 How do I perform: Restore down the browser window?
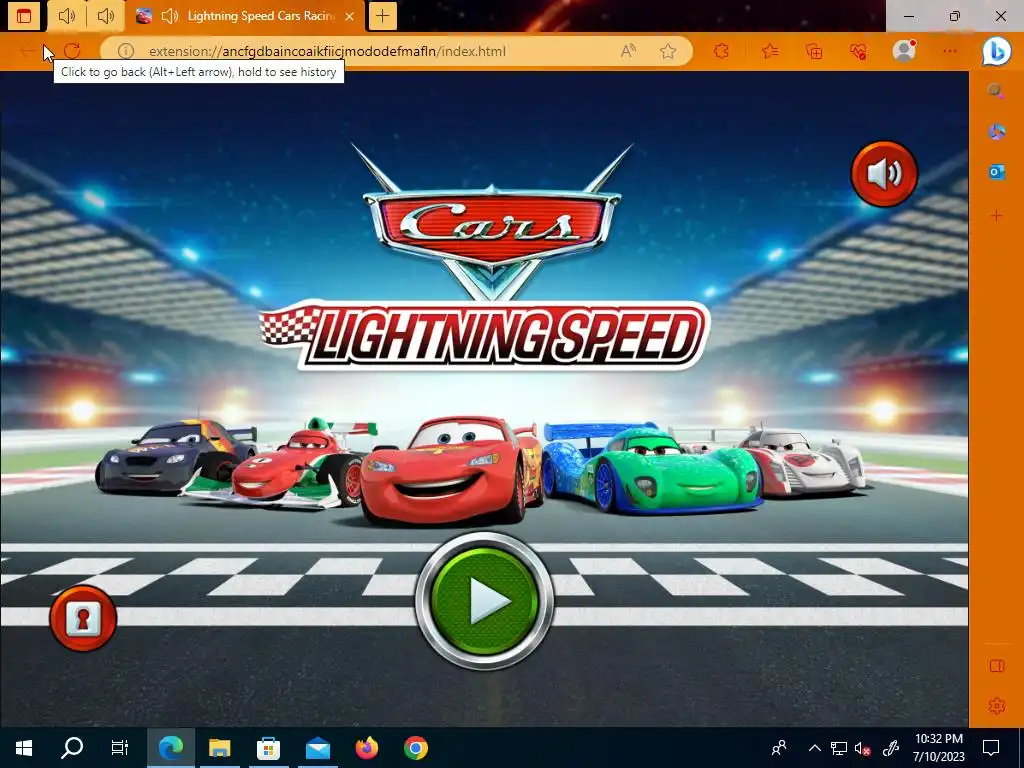point(955,16)
